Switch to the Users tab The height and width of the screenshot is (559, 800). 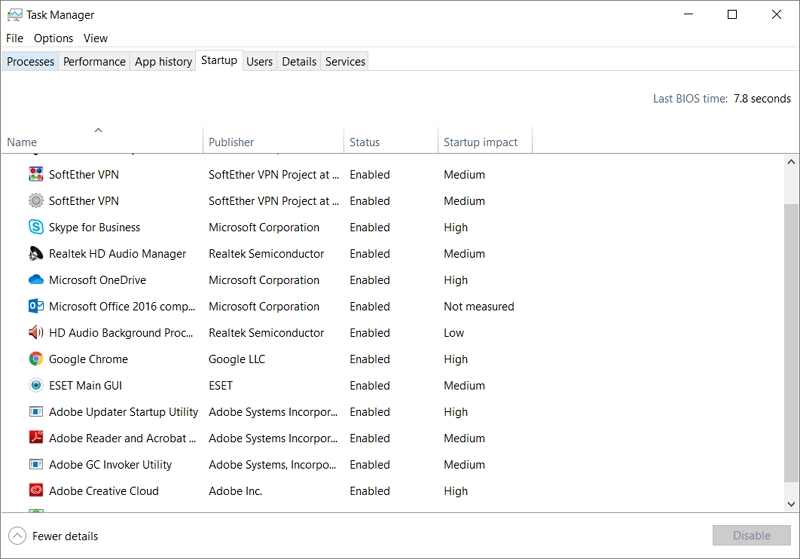259,62
